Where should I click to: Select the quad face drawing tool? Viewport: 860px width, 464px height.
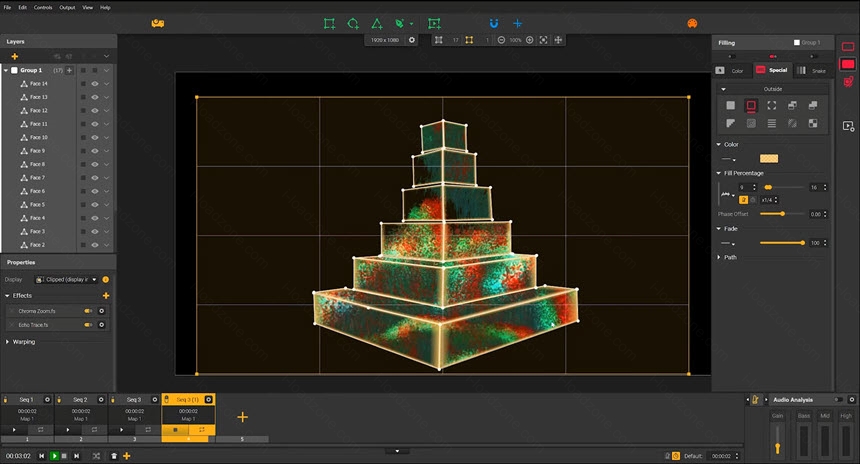(329, 24)
